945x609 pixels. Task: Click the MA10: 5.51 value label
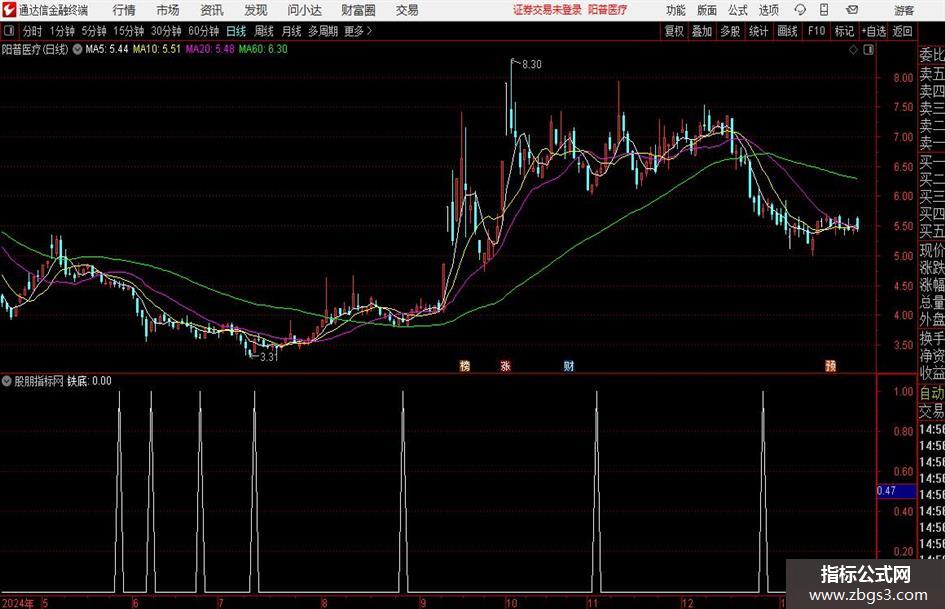157,49
